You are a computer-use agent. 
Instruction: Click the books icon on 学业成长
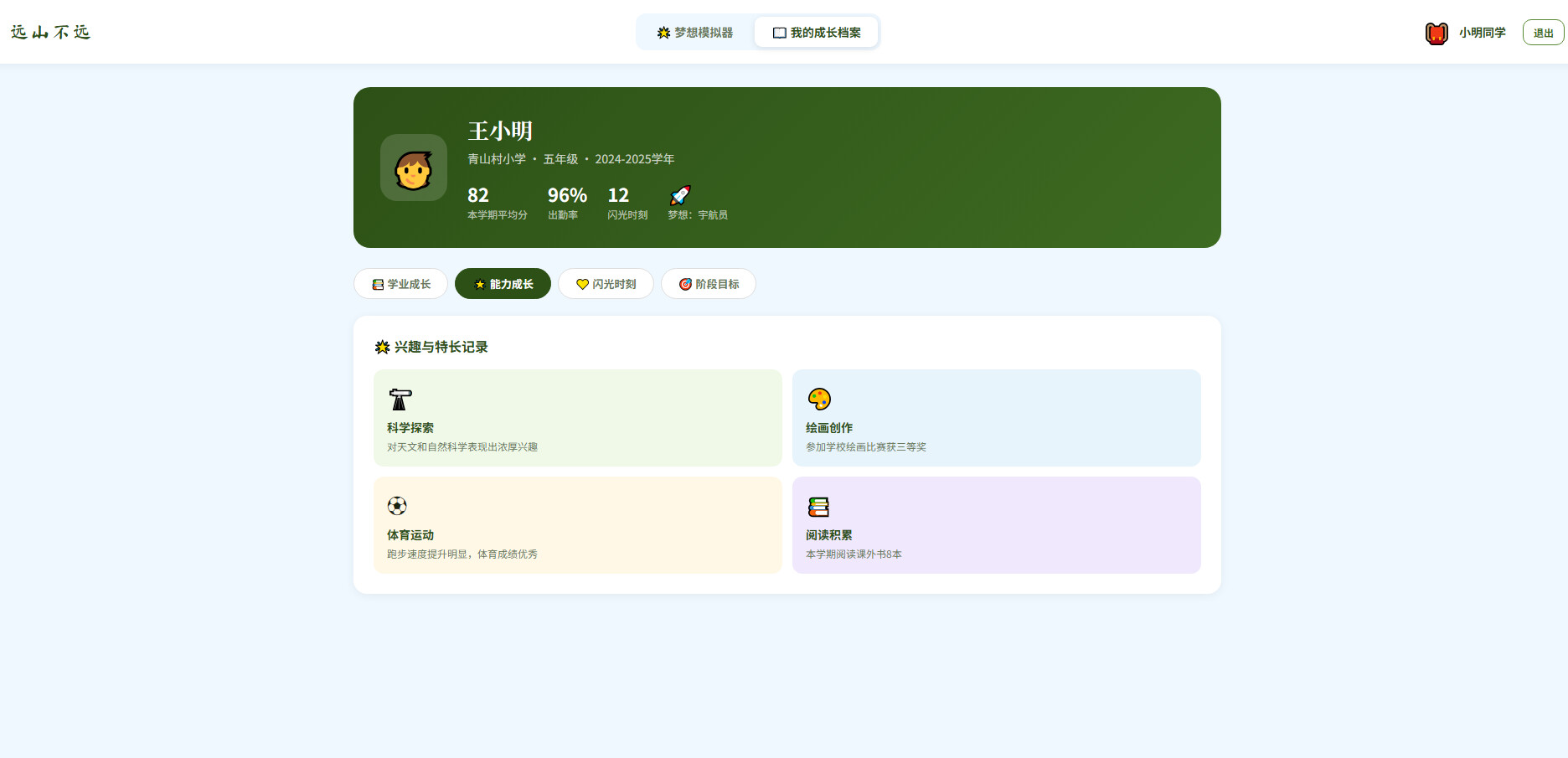click(x=378, y=285)
